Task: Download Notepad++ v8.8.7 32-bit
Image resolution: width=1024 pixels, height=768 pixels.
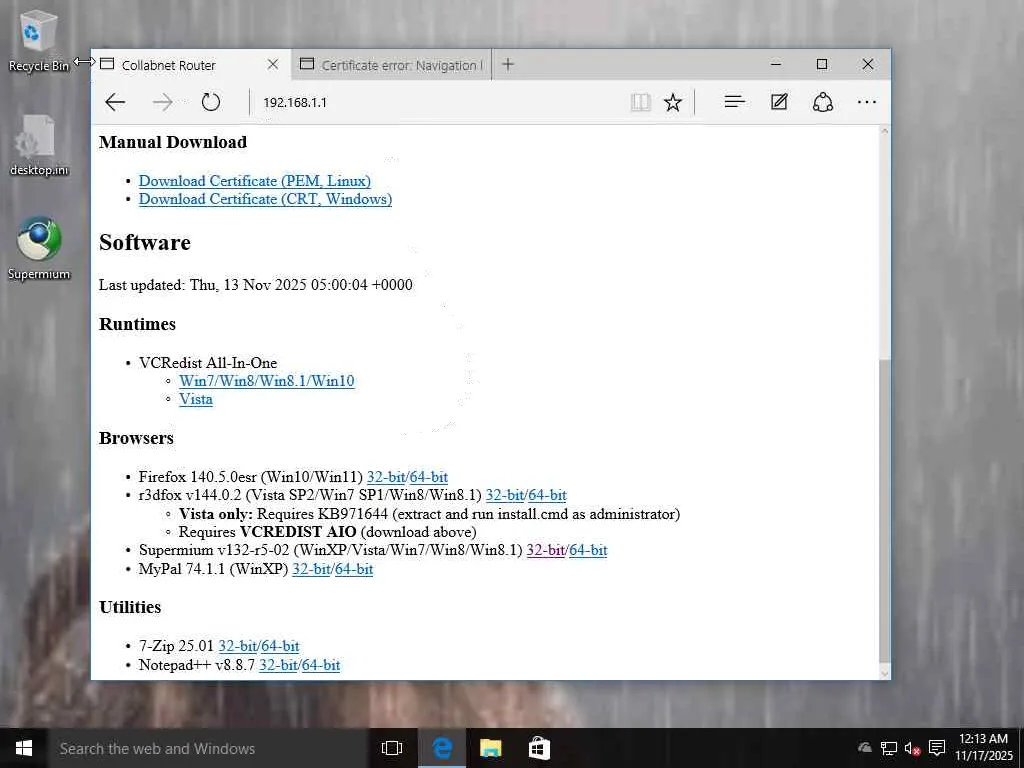Action: [x=278, y=665]
